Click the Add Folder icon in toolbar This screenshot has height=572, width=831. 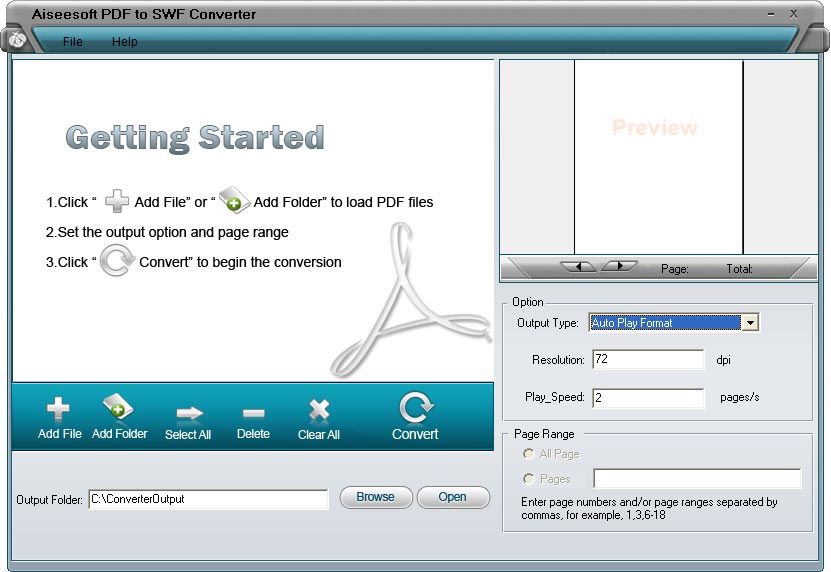tap(119, 409)
